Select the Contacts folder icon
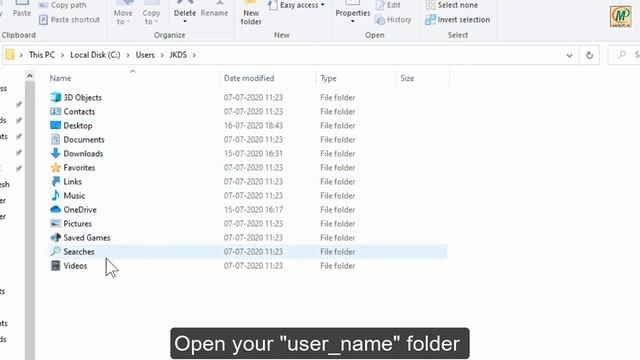The width and height of the screenshot is (640, 360). (56, 111)
